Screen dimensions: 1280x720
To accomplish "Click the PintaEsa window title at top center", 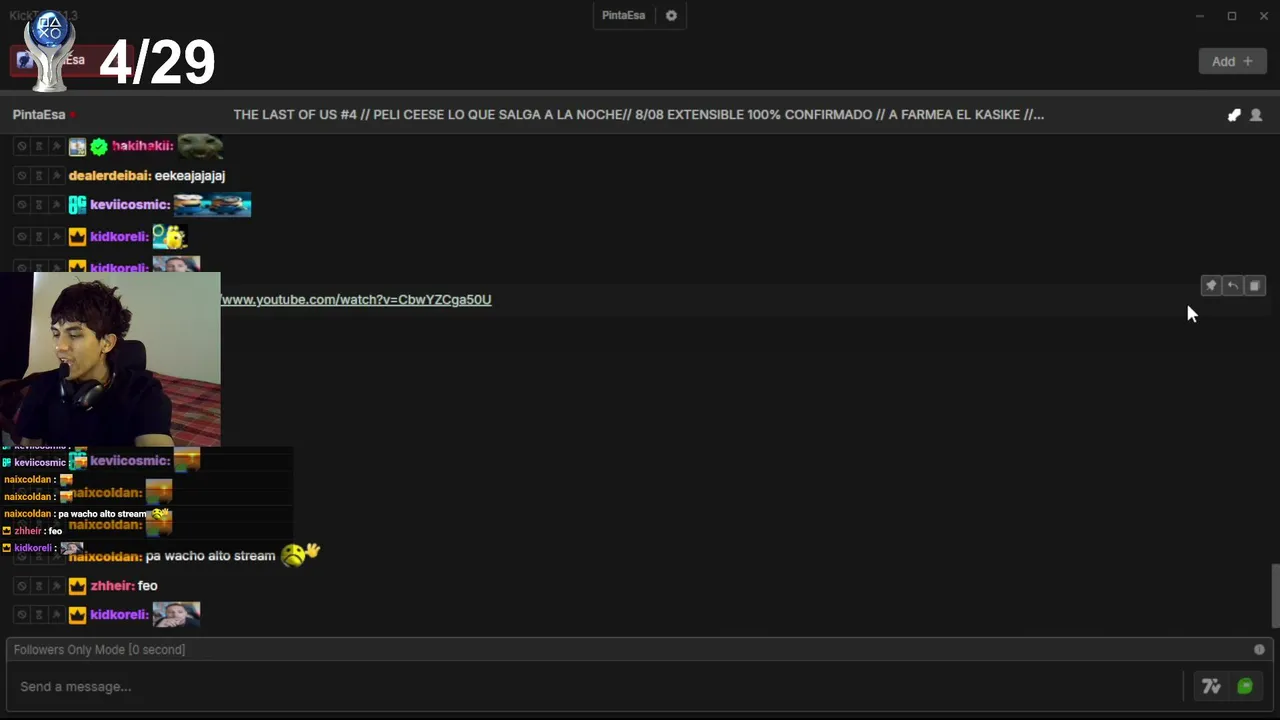I will point(623,16).
